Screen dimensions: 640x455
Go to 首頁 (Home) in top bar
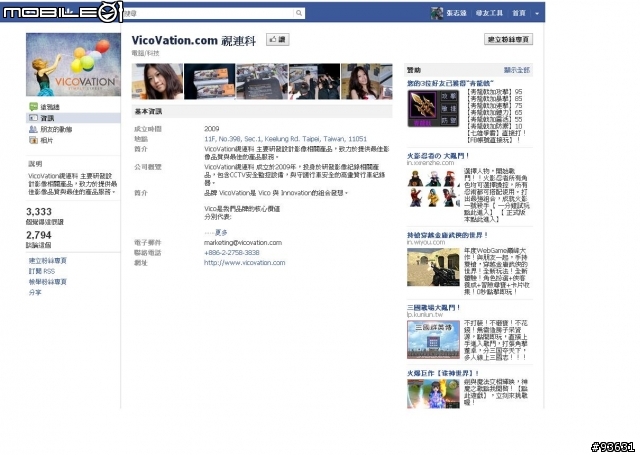coord(519,13)
